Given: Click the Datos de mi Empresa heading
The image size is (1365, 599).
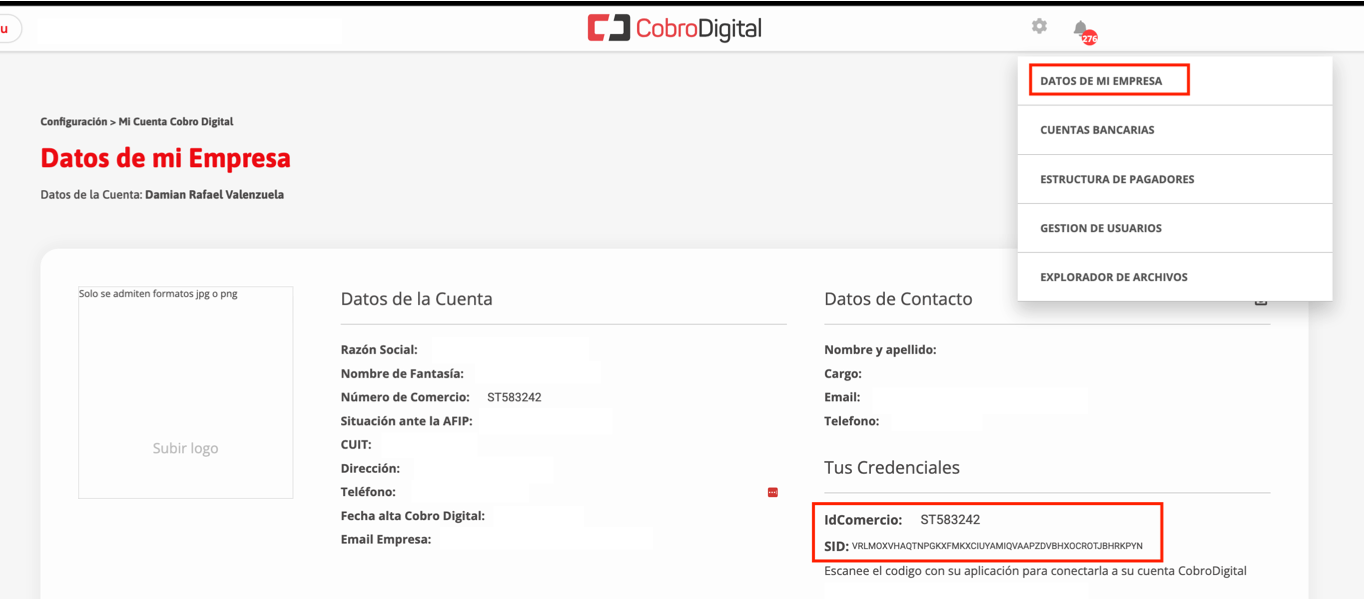Looking at the screenshot, I should tap(165, 158).
